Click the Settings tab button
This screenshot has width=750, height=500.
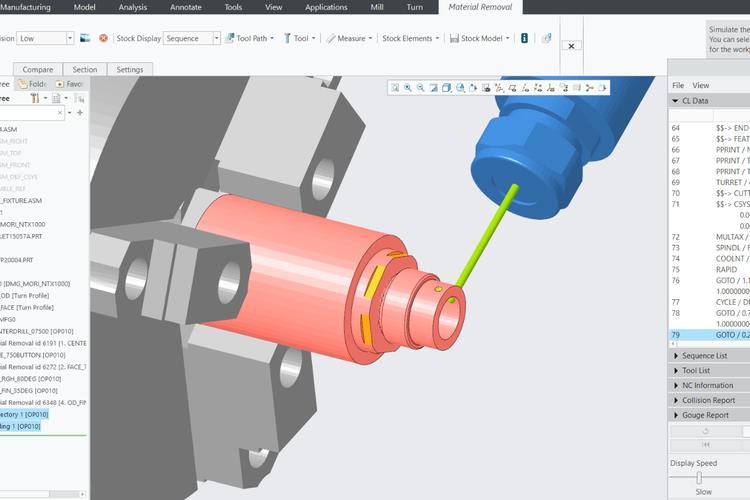point(129,70)
